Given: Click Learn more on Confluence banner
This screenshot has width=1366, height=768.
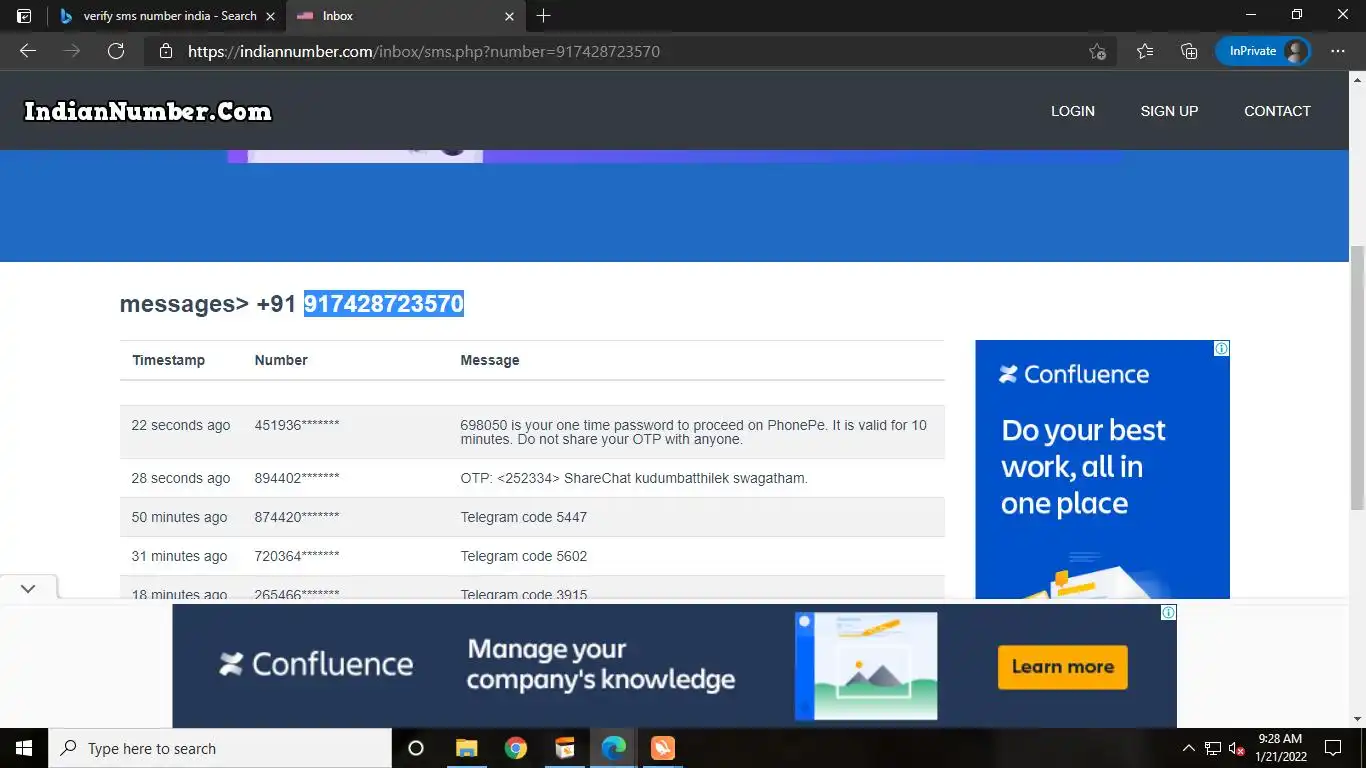Looking at the screenshot, I should (x=1062, y=667).
